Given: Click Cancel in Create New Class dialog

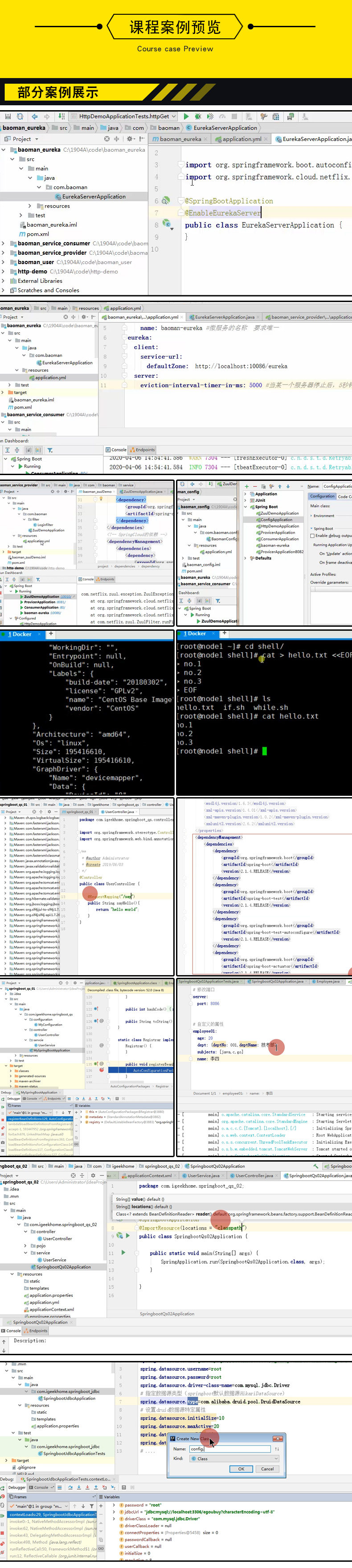Looking at the screenshot, I should (x=267, y=1469).
